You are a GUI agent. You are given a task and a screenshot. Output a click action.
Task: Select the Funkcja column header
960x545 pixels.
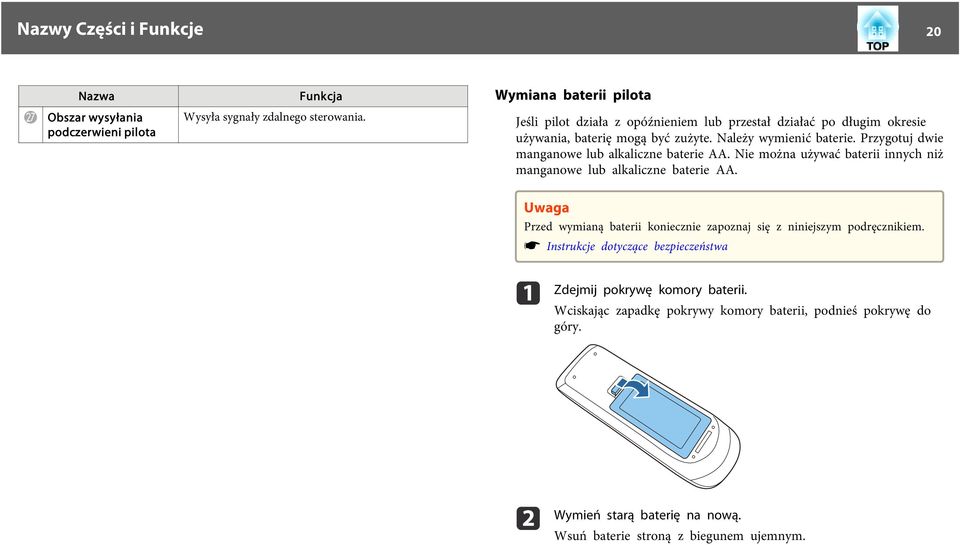323,96
